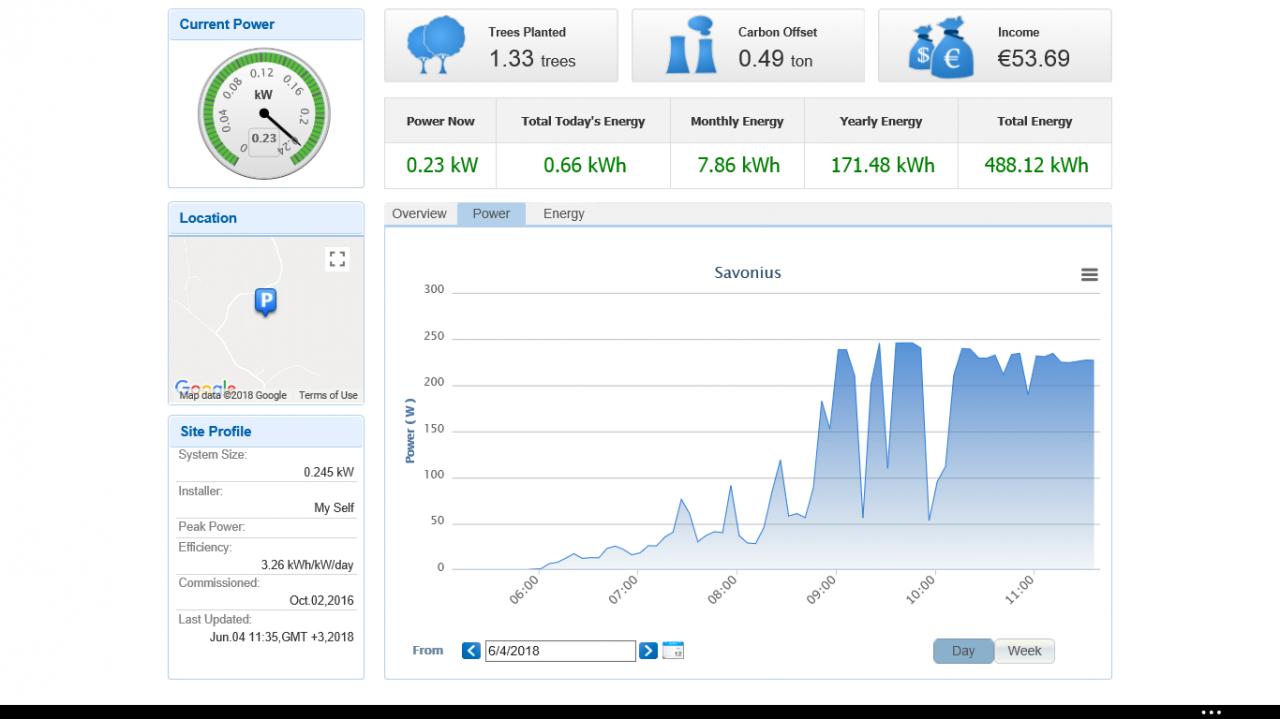Switch to the Overview tab
Viewport: 1280px width, 719px height.
click(x=419, y=214)
